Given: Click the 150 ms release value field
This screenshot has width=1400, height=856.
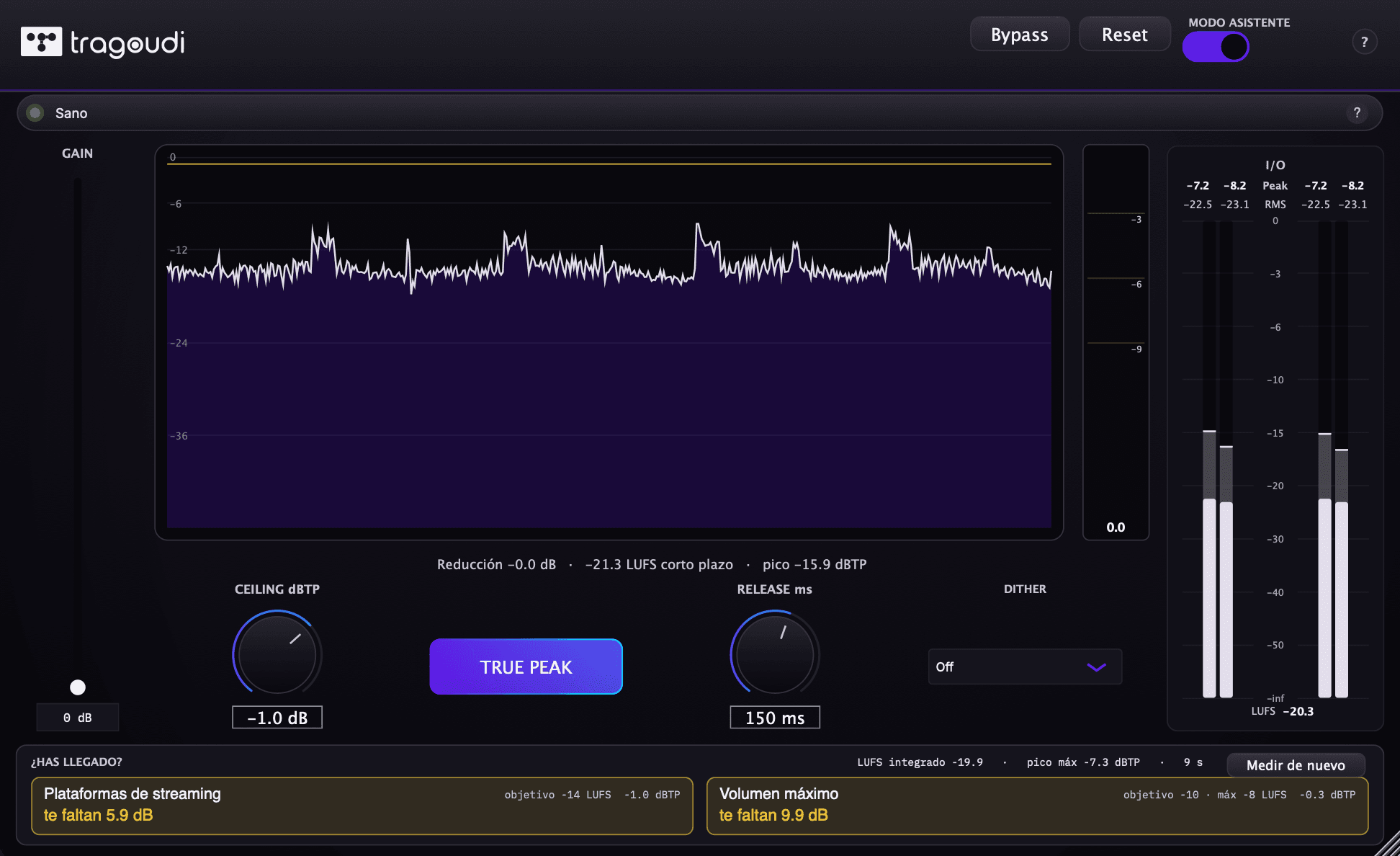Looking at the screenshot, I should 775,718.
